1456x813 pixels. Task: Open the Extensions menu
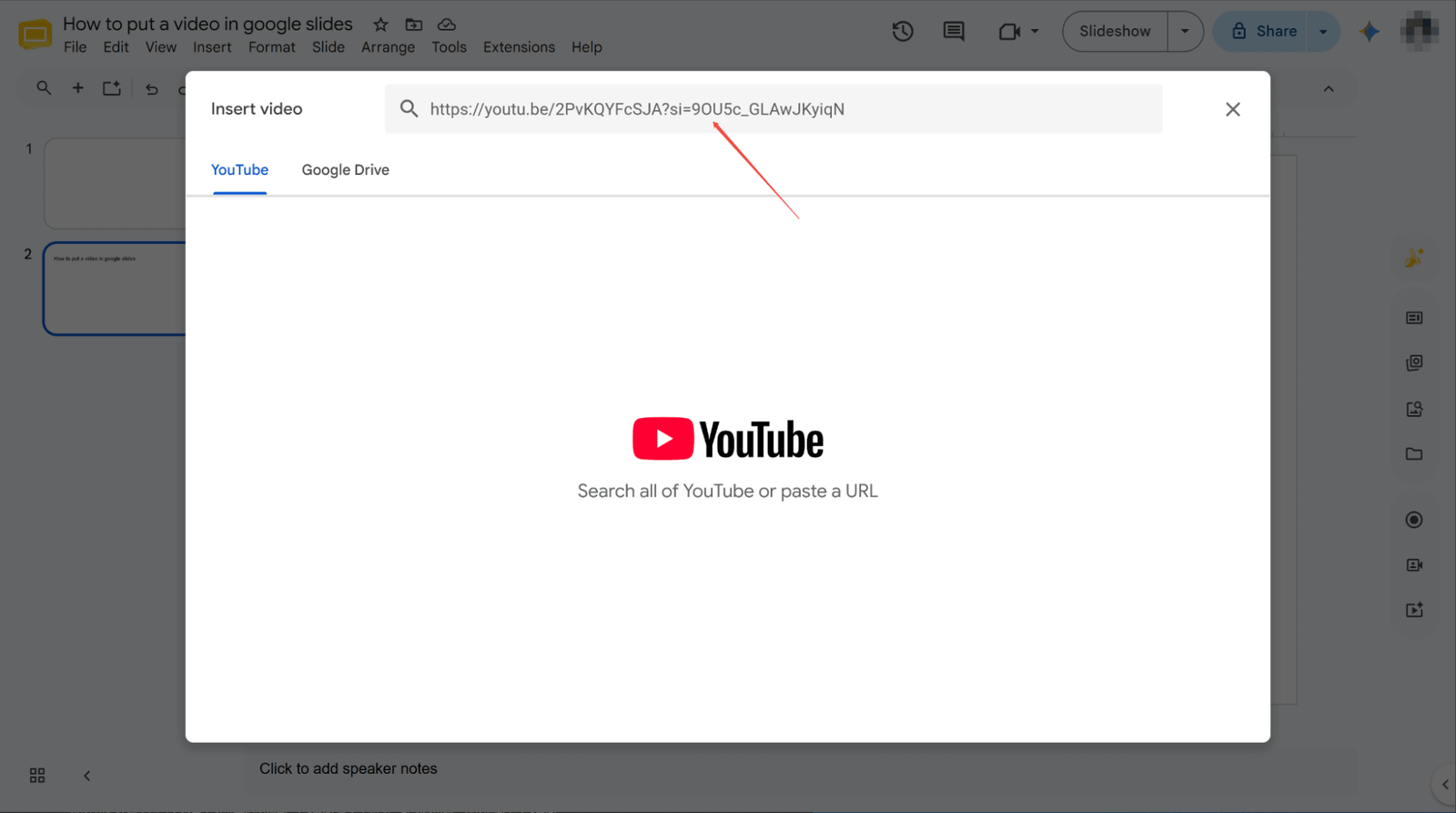[519, 47]
